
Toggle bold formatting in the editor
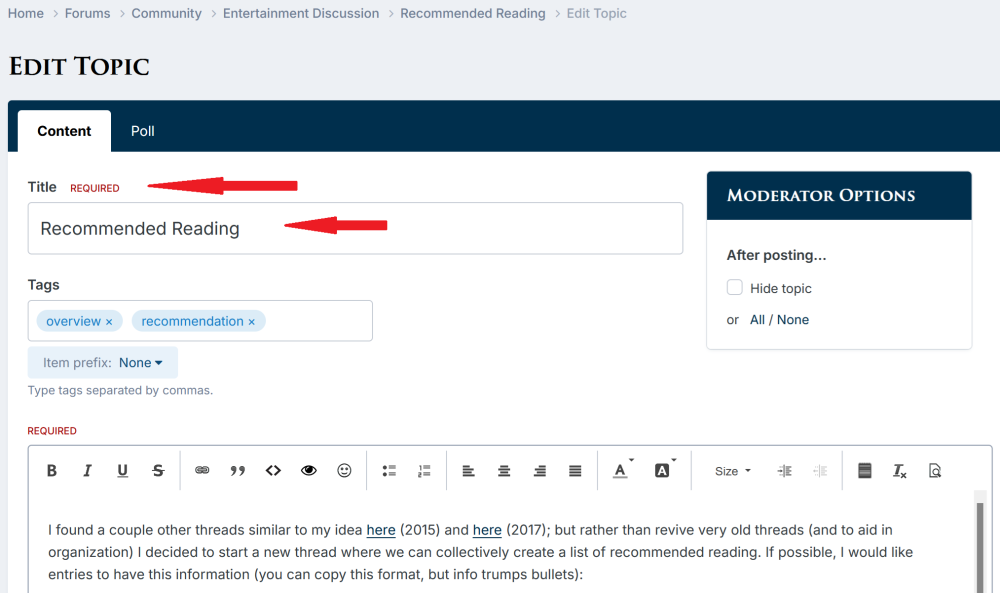pos(52,471)
